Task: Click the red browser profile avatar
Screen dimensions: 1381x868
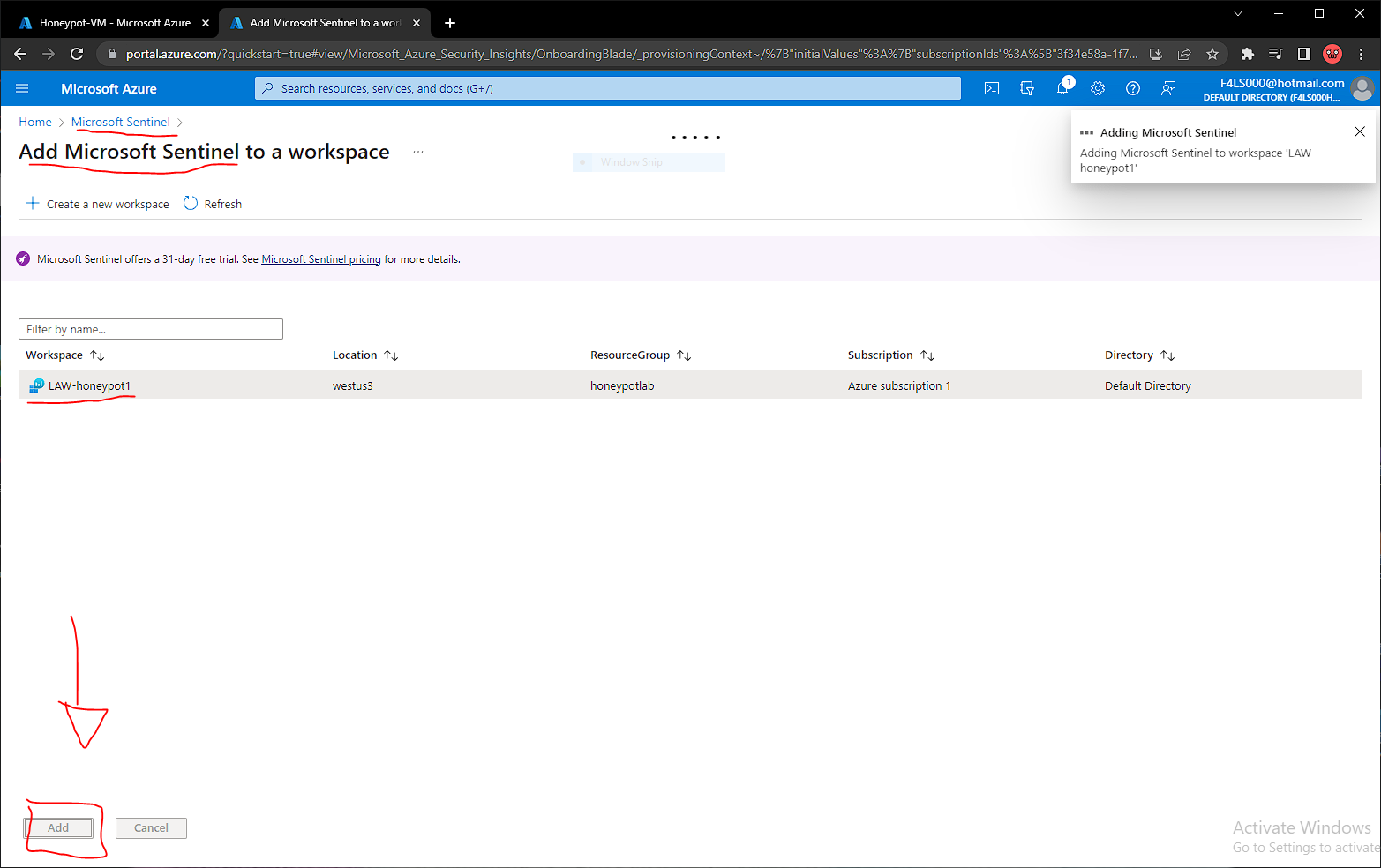Action: pos(1332,54)
